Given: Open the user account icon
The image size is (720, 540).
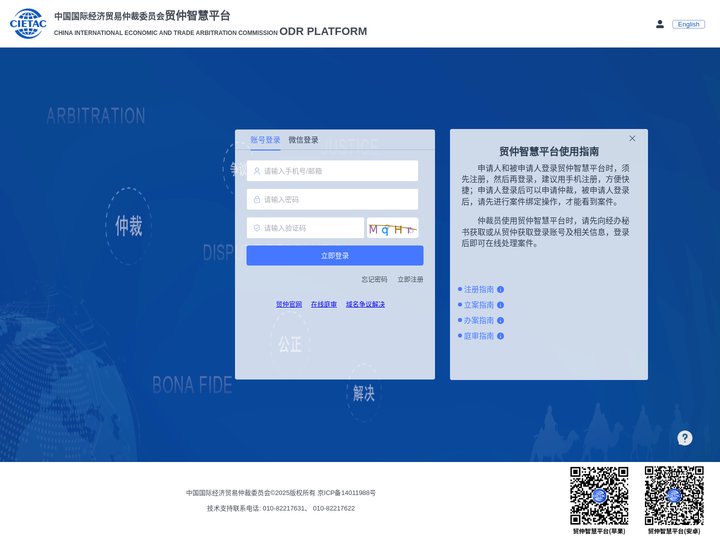Looking at the screenshot, I should pos(660,24).
